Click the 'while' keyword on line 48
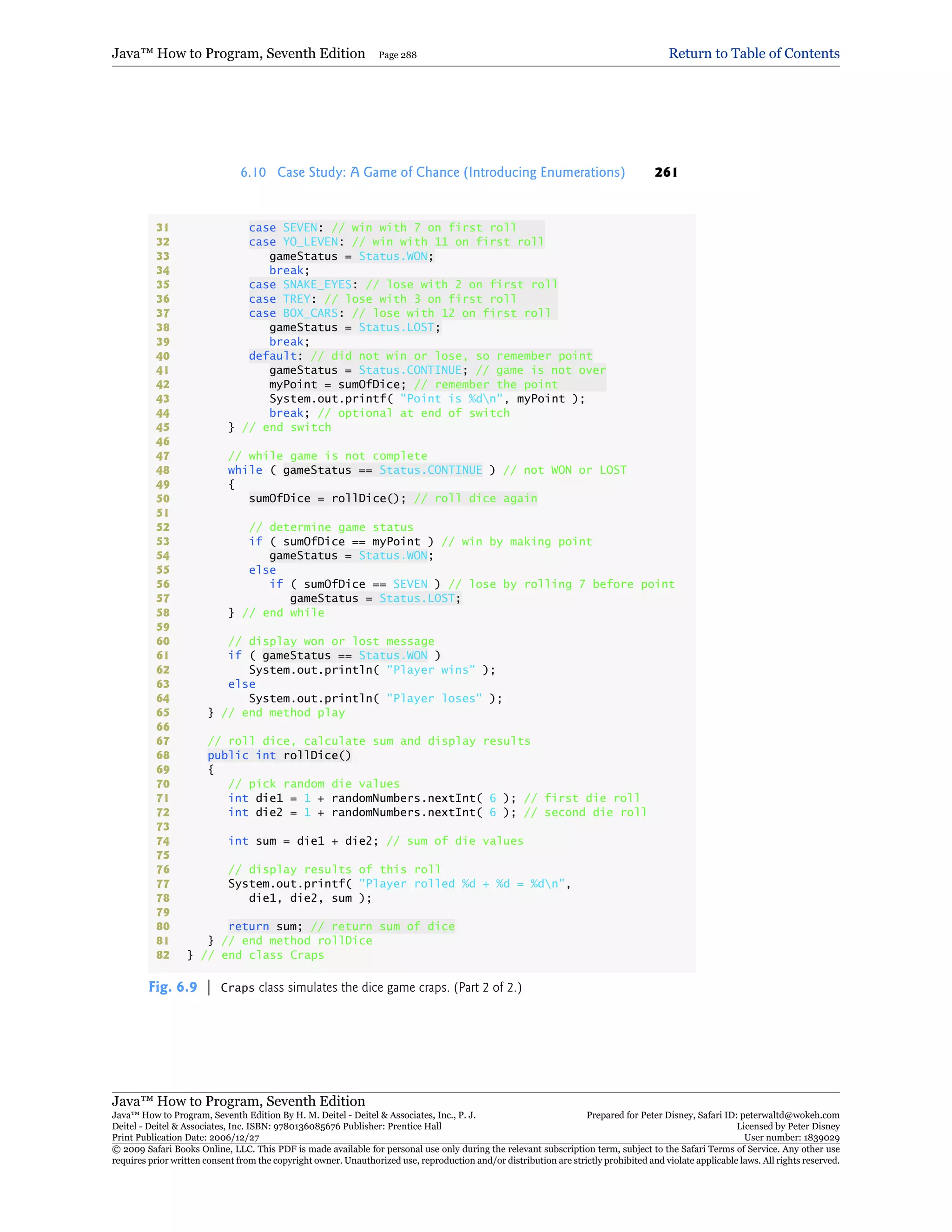The width and height of the screenshot is (952, 1232). pos(245,470)
